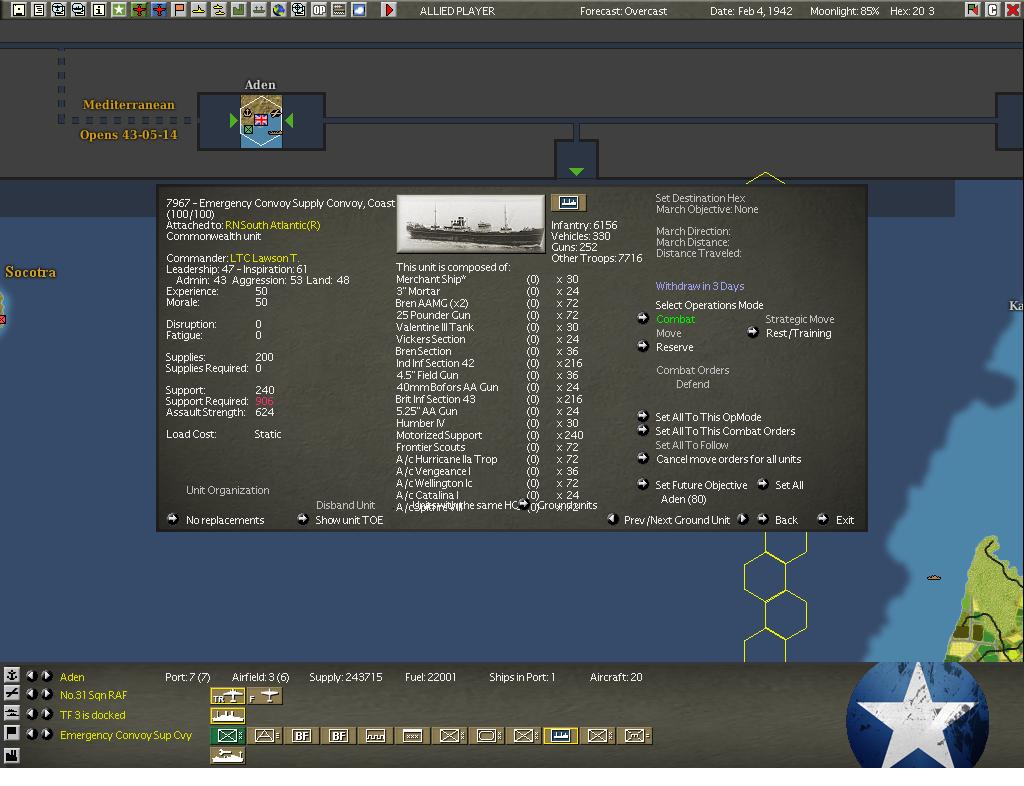Click the aircraft icon beside No.31 Sqn RAF

(12, 695)
